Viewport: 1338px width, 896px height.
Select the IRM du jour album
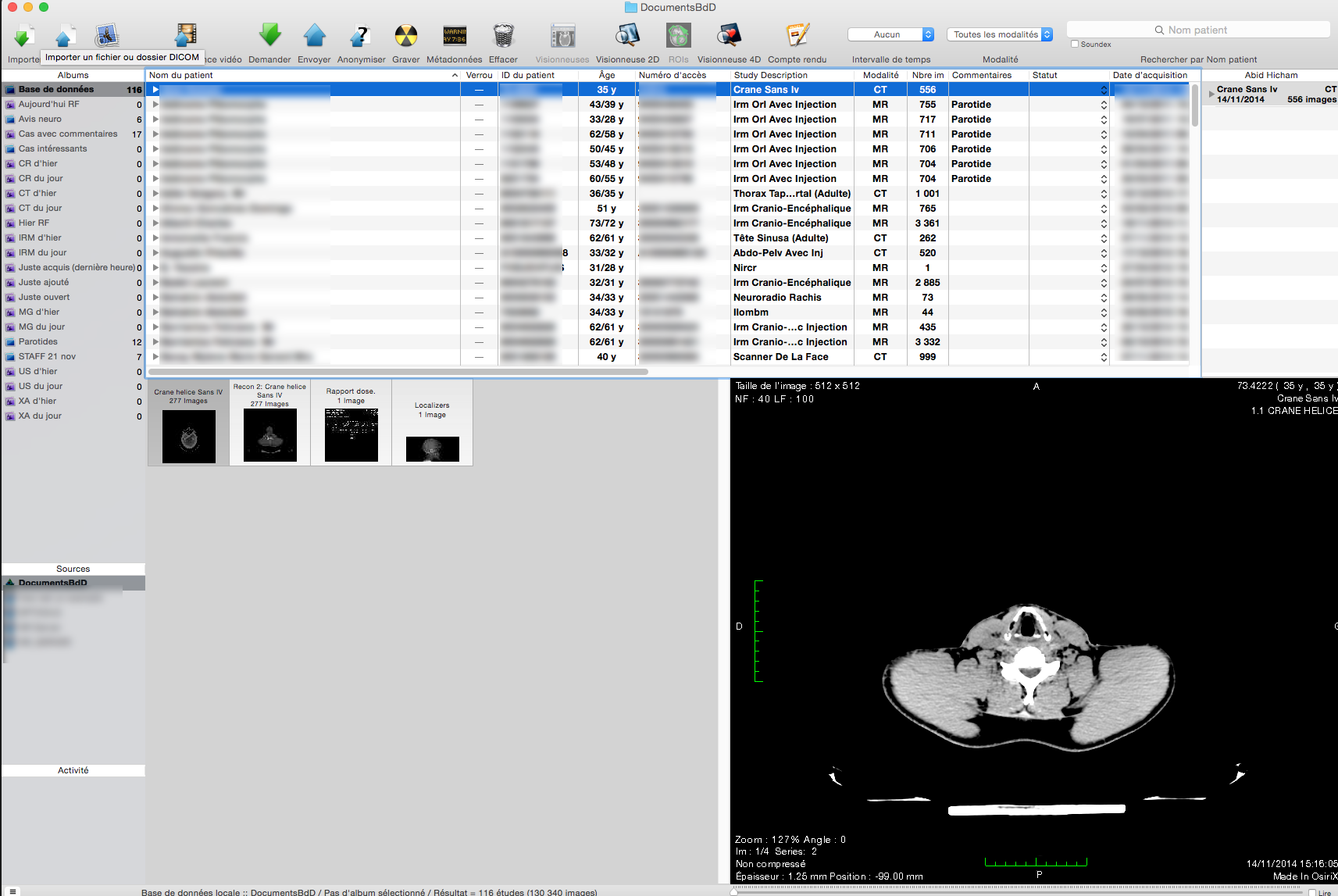[x=73, y=253]
